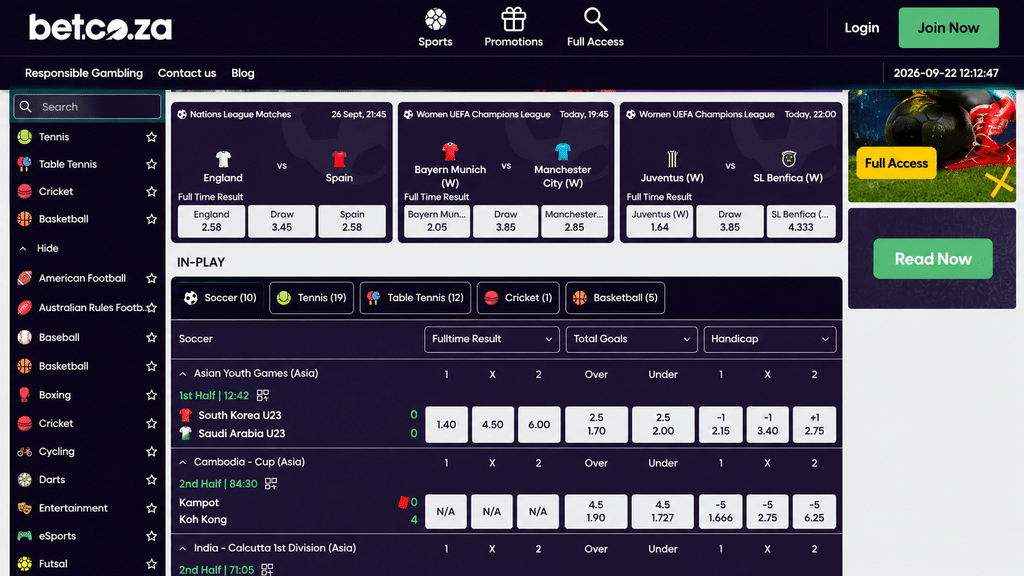
Task: Open stats icon beside 2nd Half 84:30
Action: 271,483
